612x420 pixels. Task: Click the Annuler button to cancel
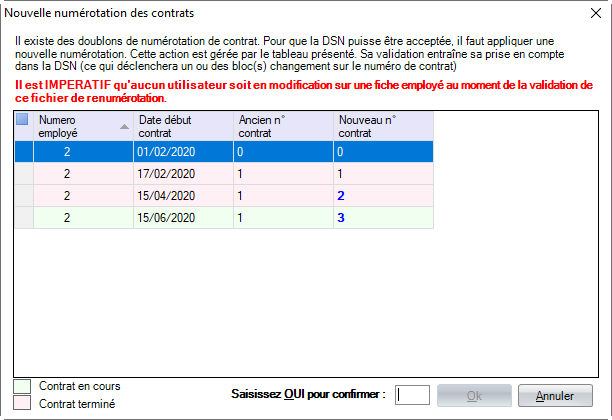[x=555, y=395]
